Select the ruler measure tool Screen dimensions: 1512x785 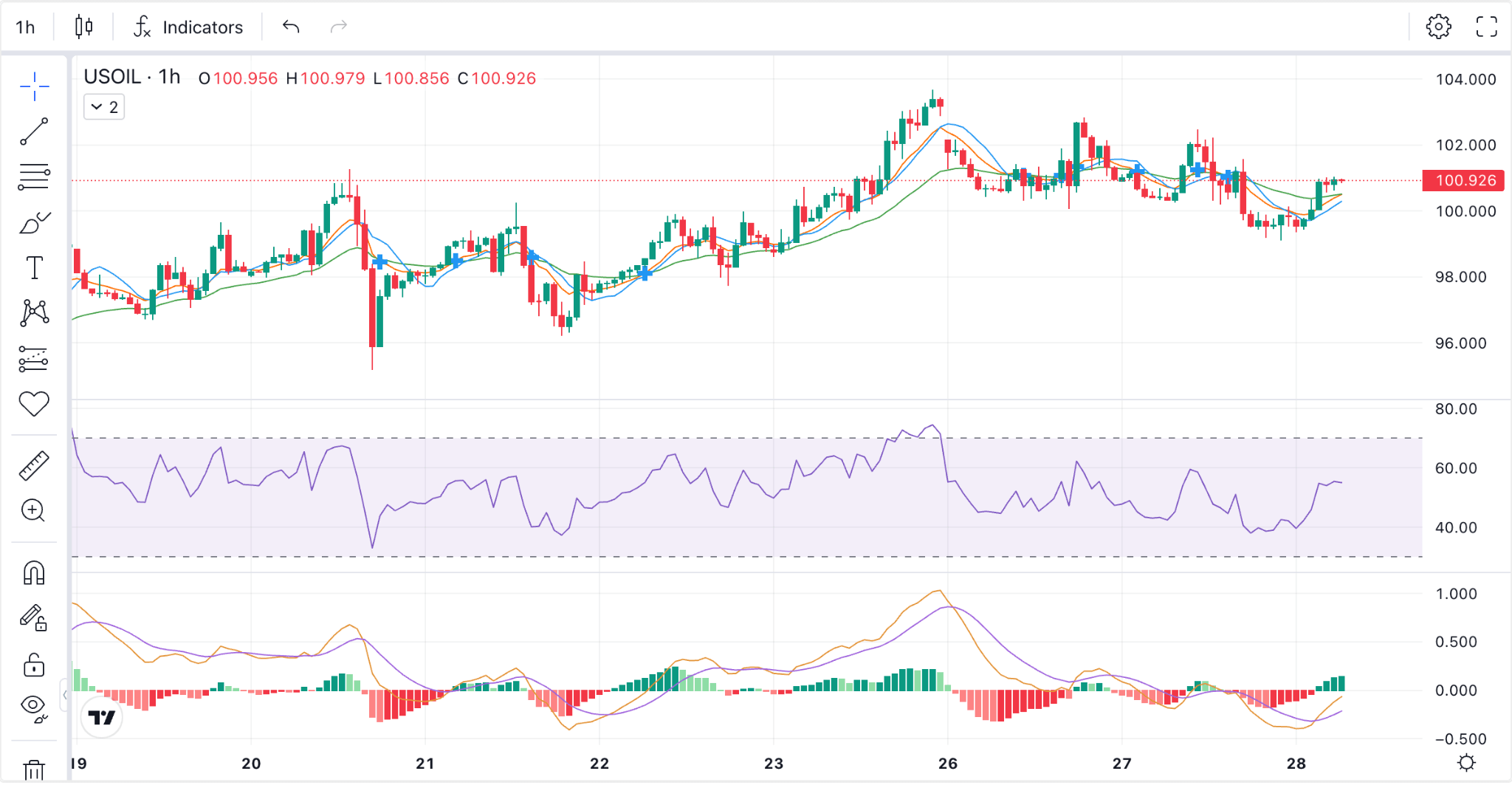click(x=34, y=466)
